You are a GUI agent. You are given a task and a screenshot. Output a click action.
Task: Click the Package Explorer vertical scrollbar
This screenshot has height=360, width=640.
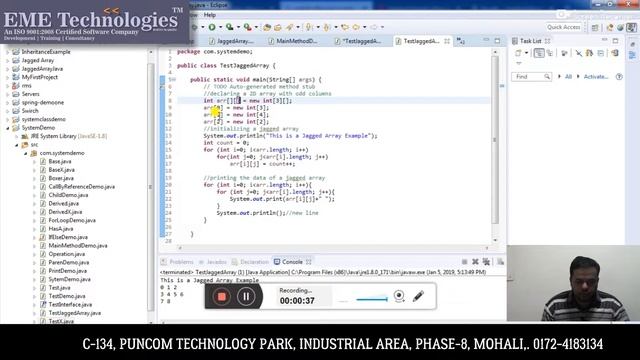coord(150,187)
